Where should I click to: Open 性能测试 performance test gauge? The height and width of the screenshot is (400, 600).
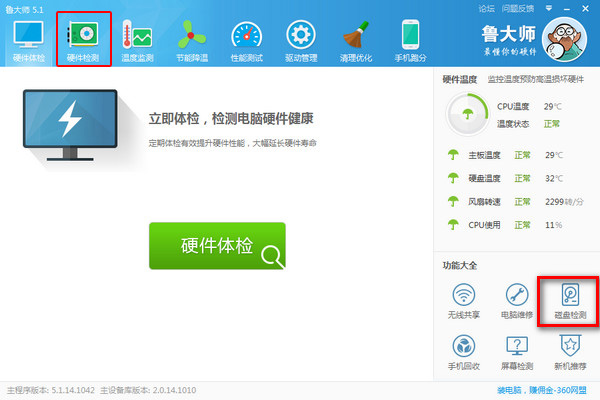click(x=246, y=40)
